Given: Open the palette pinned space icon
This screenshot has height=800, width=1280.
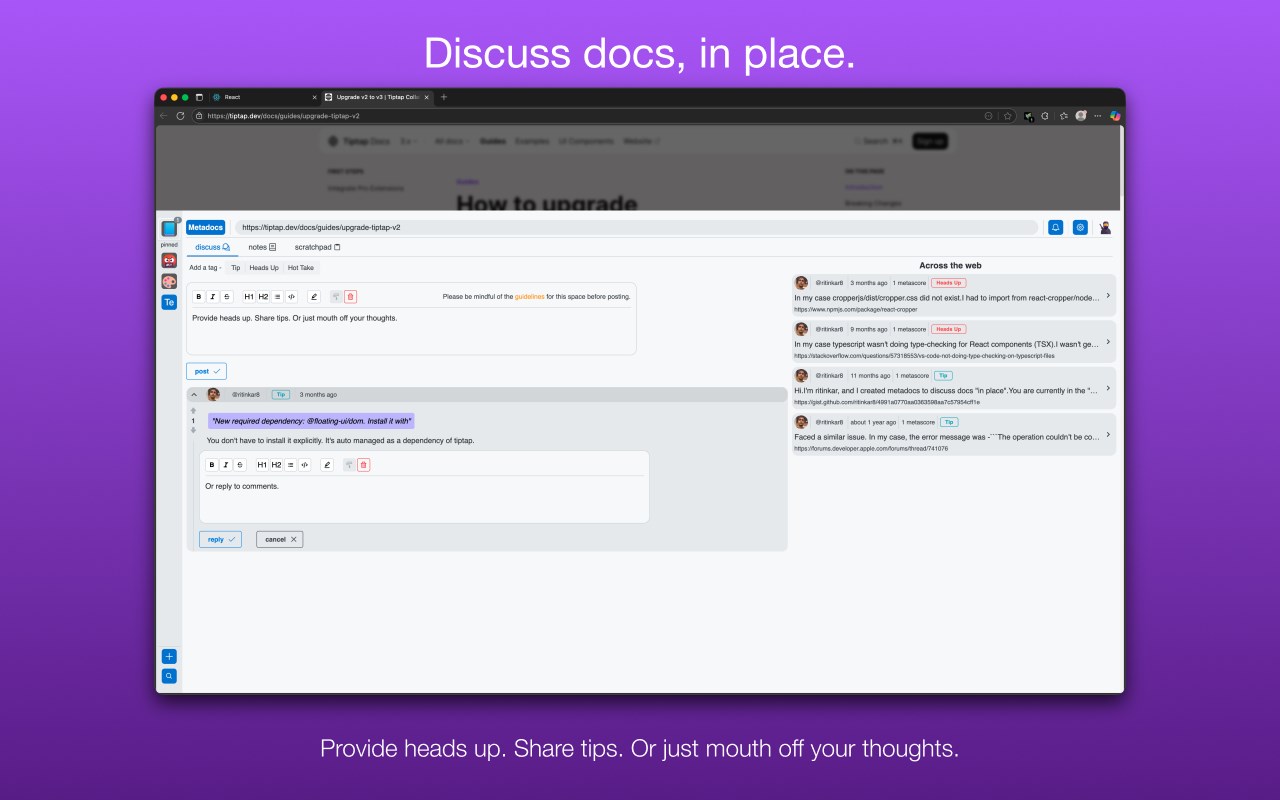Looking at the screenshot, I should [169, 281].
